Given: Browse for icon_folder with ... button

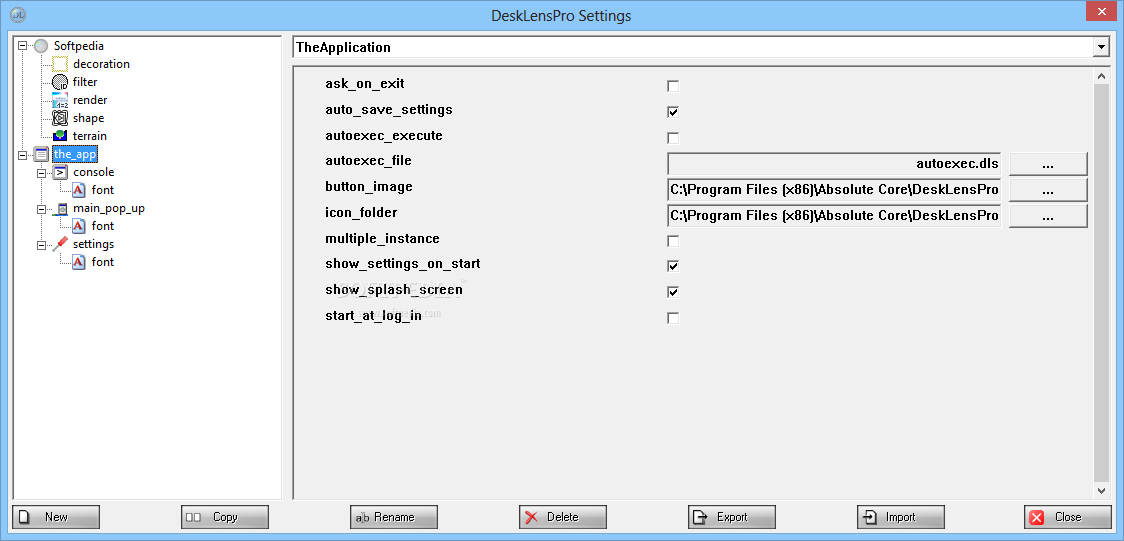Looking at the screenshot, I should point(1048,216).
